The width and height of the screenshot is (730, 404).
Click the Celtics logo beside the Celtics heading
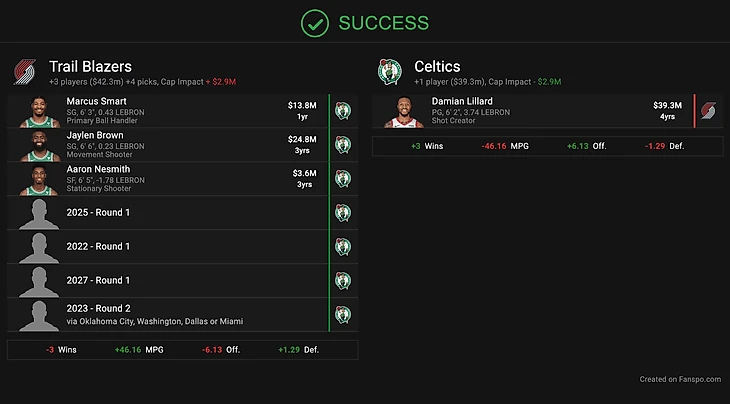[389, 72]
